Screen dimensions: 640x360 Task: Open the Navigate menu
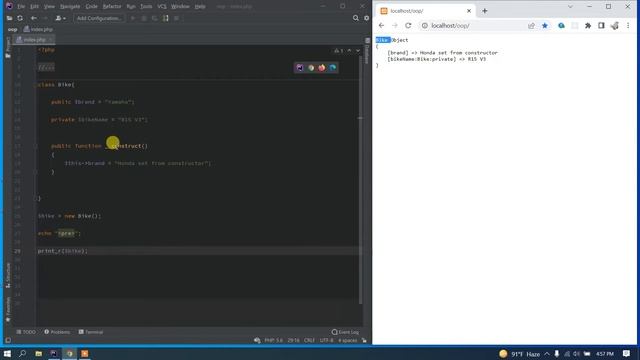click(70, 7)
